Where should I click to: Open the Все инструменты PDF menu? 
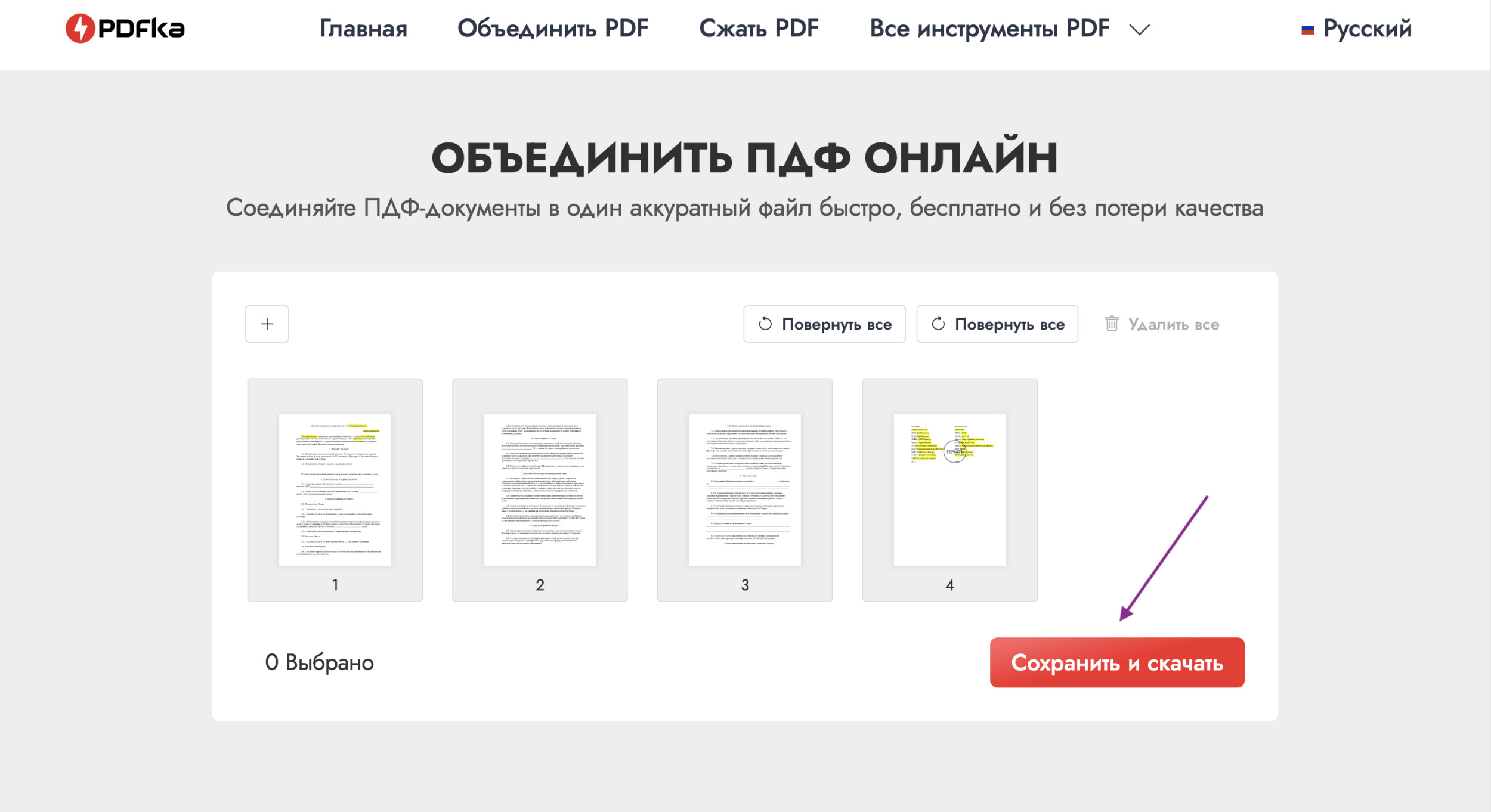(x=989, y=29)
